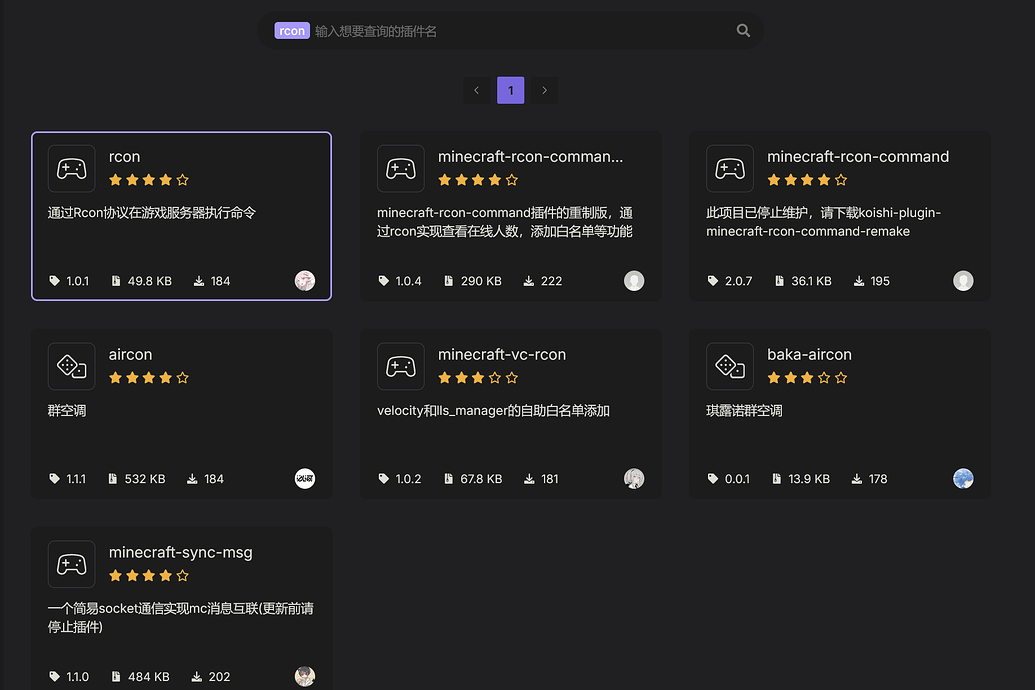Select page 1 in pagination
This screenshot has width=1035, height=690.
point(510,90)
